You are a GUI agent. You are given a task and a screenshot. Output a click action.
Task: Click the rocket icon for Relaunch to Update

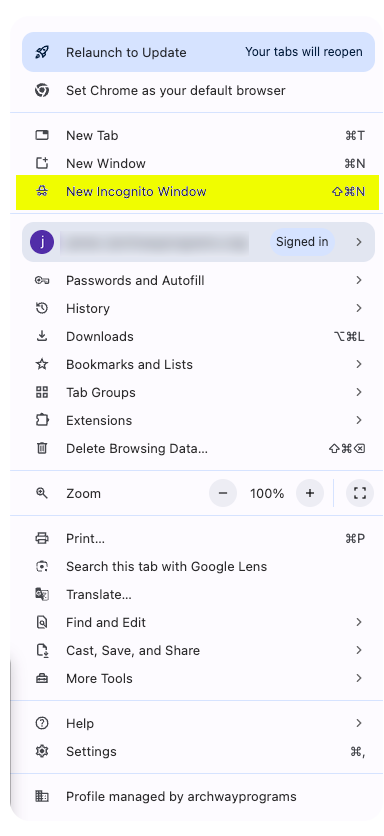[x=42, y=52]
